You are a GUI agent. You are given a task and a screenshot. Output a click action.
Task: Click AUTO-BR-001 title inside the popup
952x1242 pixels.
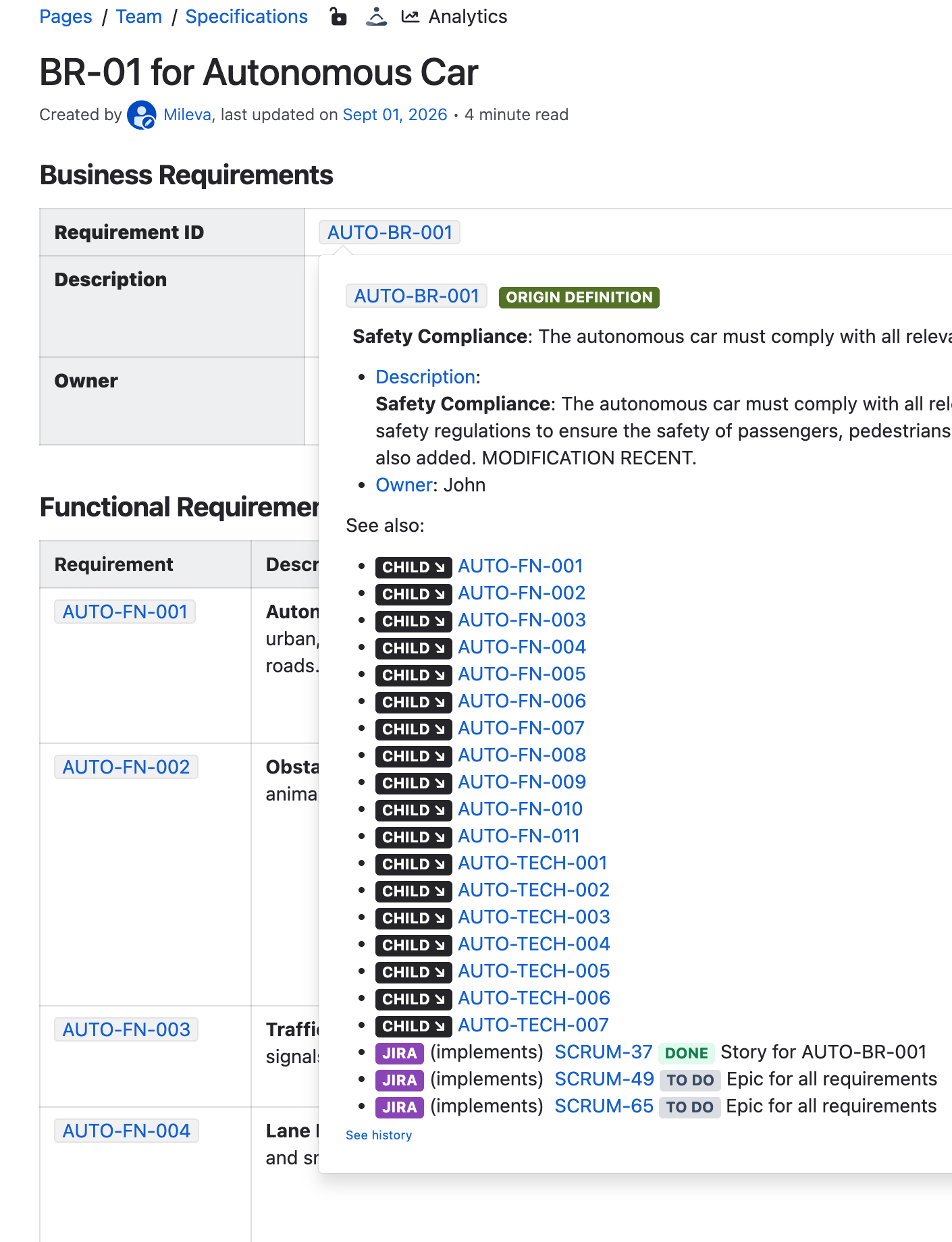pyautogui.click(x=417, y=296)
